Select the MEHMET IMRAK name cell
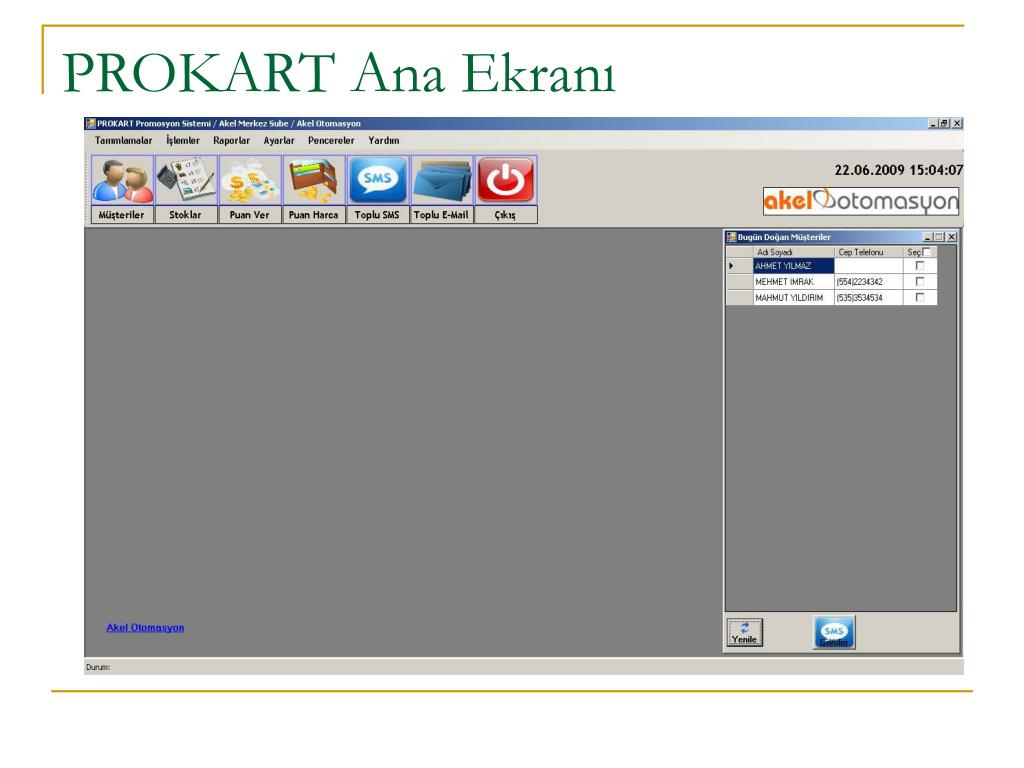This screenshot has height=768, width=1024. [x=793, y=281]
